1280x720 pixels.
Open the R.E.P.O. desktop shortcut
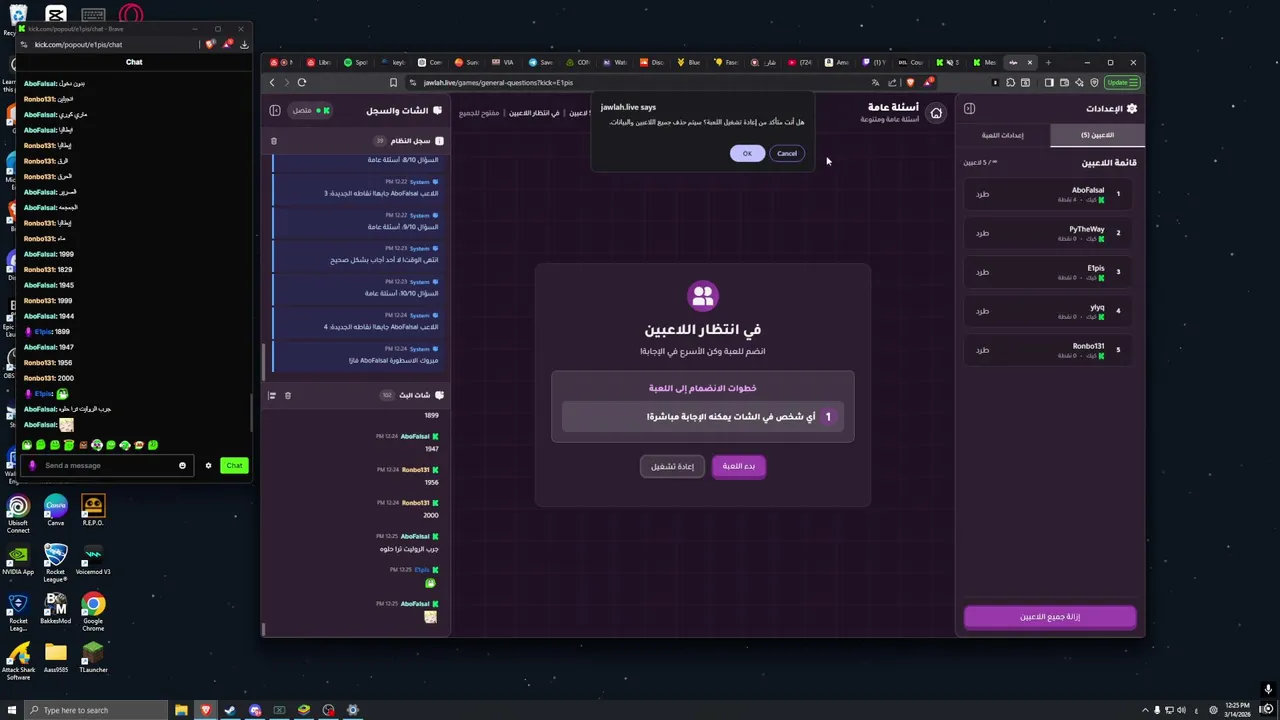pos(93,510)
